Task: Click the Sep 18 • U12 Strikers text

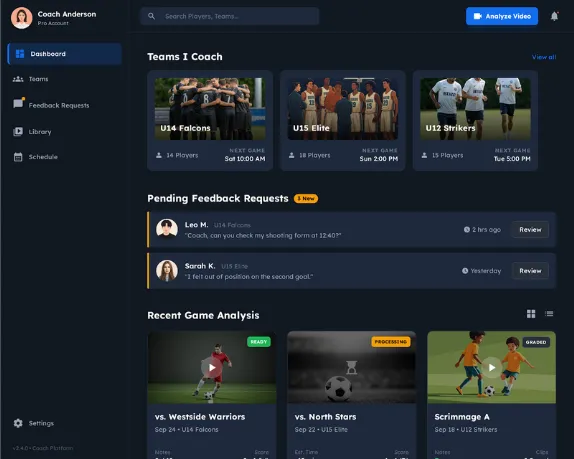Action: click(466, 429)
